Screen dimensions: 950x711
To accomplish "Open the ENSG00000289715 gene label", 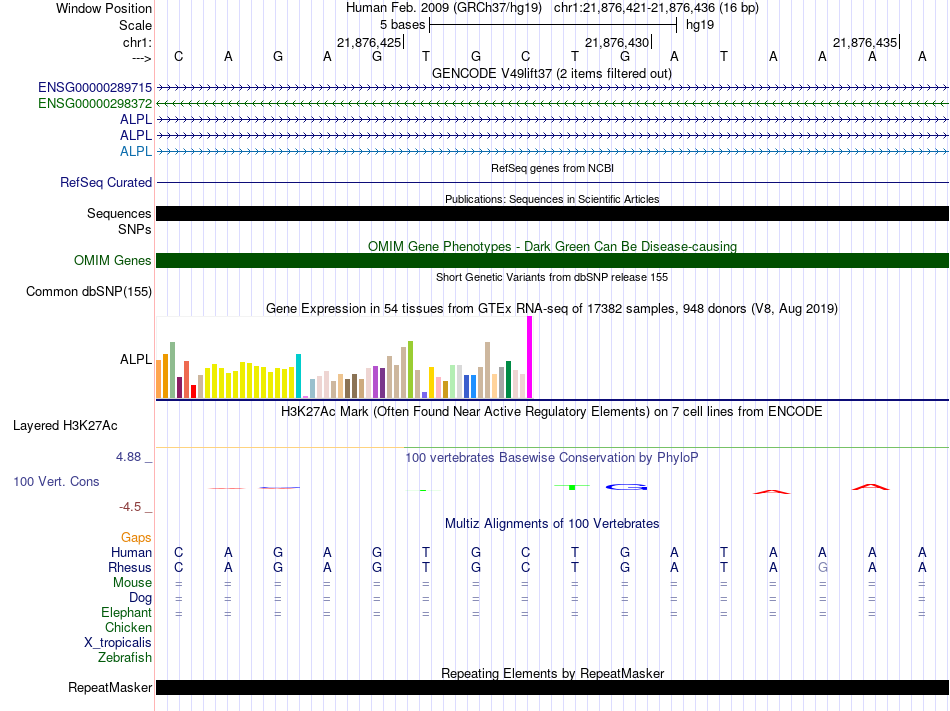I will (x=95, y=88).
